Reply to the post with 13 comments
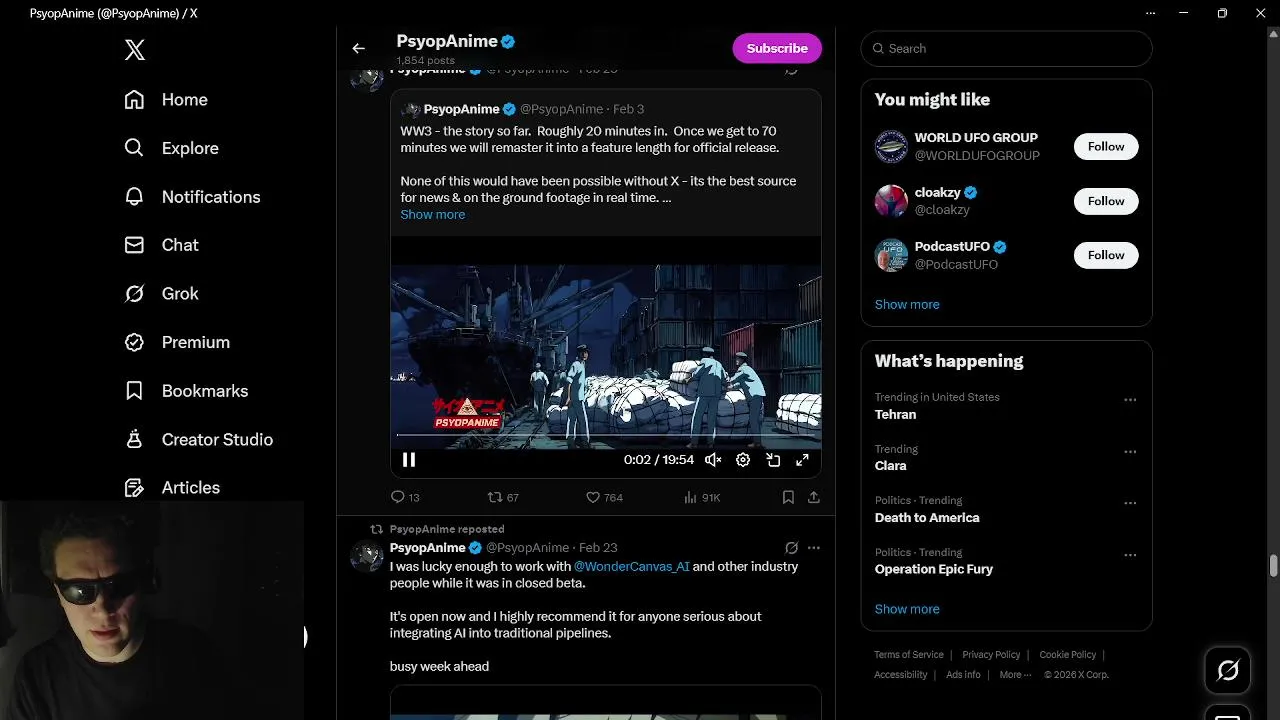The width and height of the screenshot is (1280, 720). (x=405, y=497)
